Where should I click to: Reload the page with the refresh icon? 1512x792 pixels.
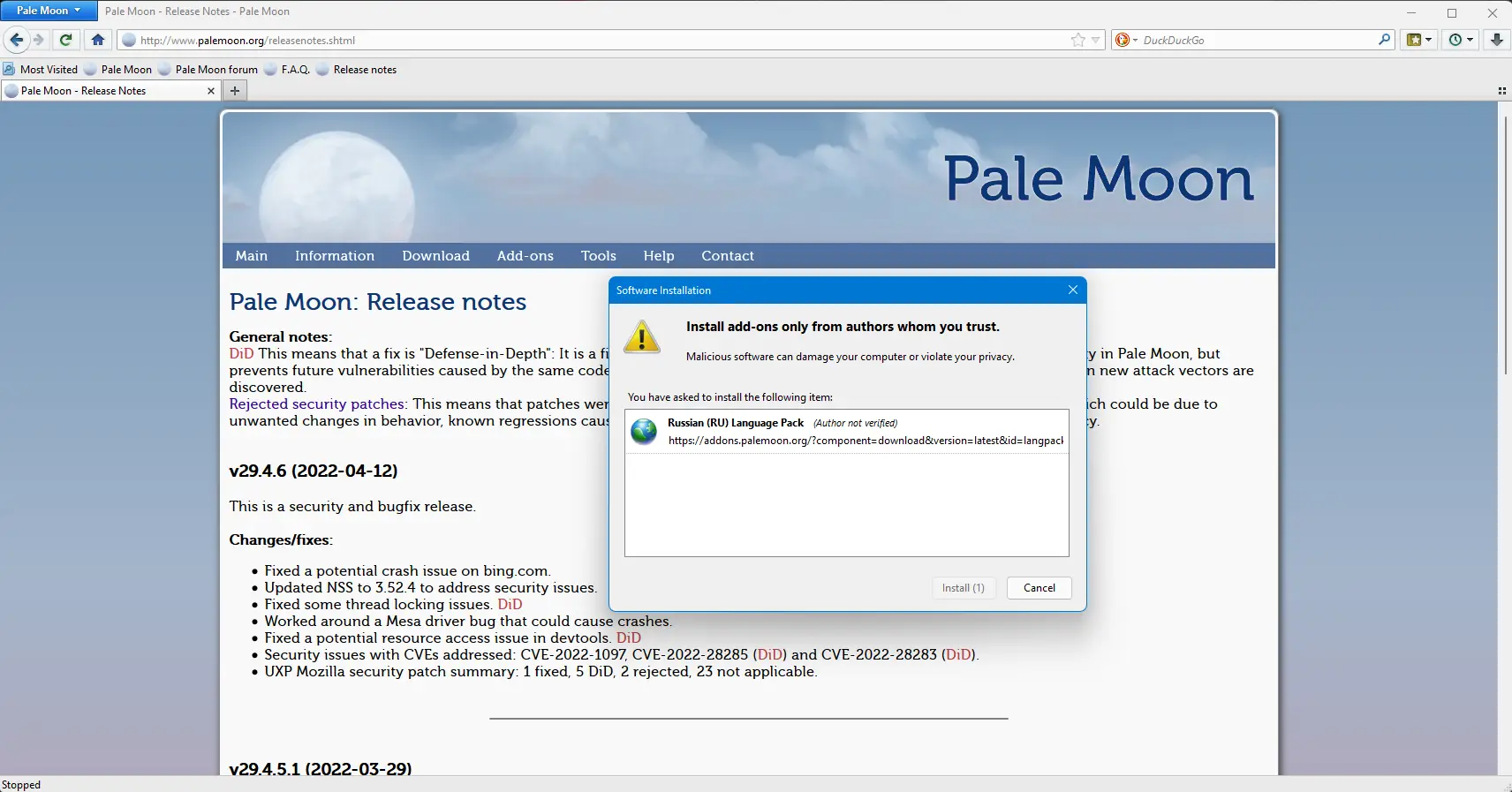click(x=65, y=40)
